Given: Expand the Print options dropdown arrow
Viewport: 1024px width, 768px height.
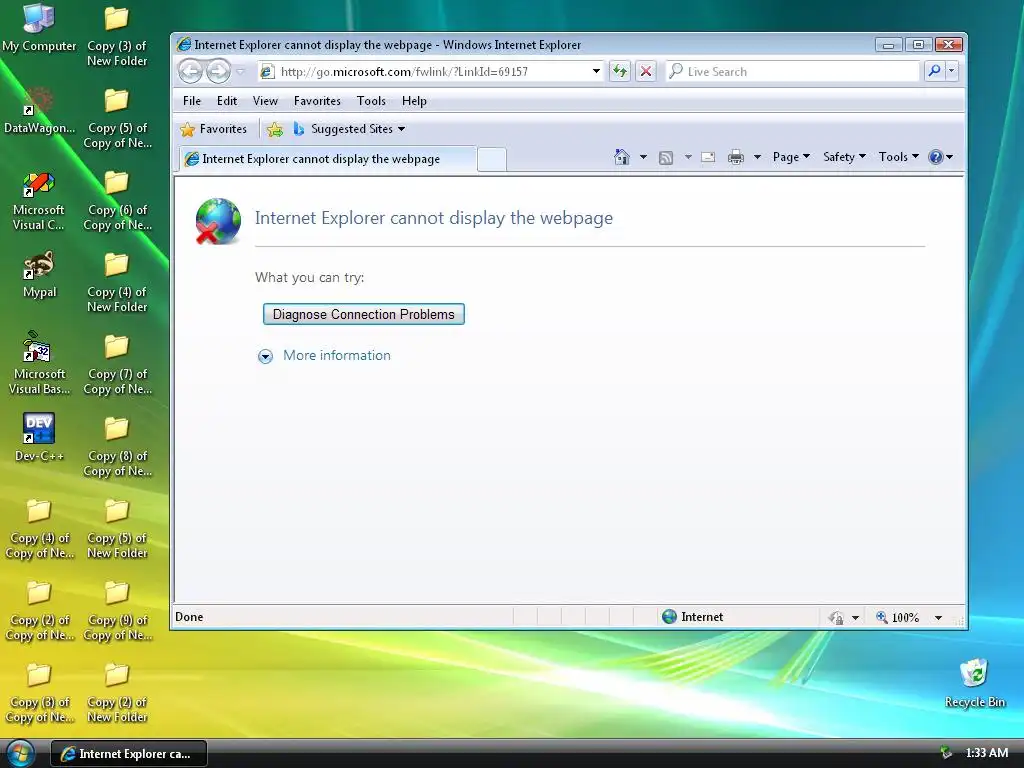Looking at the screenshot, I should pos(758,157).
